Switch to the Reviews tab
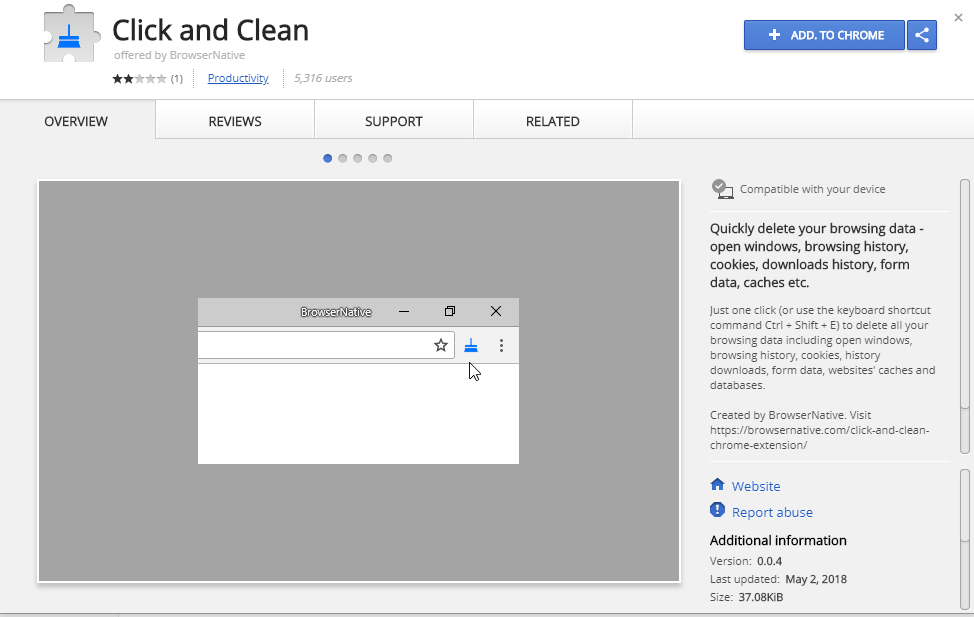 coord(235,121)
